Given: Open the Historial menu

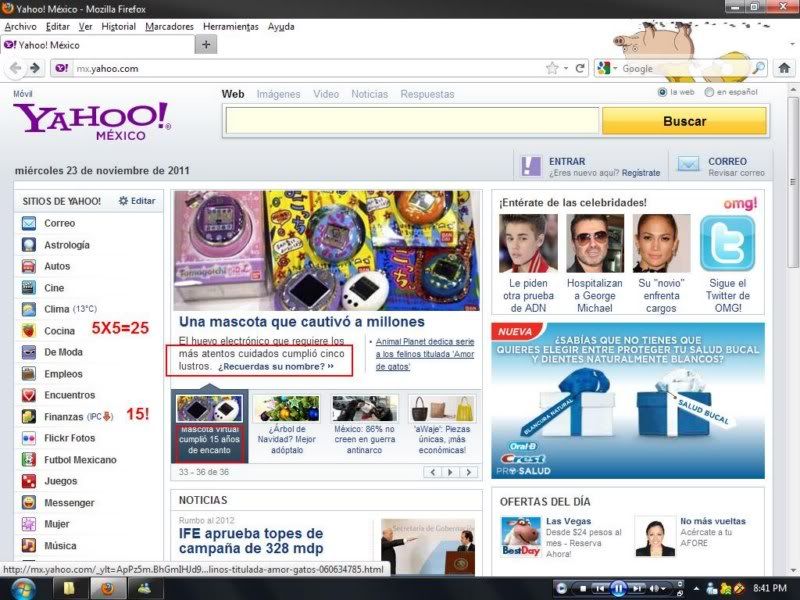Looking at the screenshot, I should 118,27.
